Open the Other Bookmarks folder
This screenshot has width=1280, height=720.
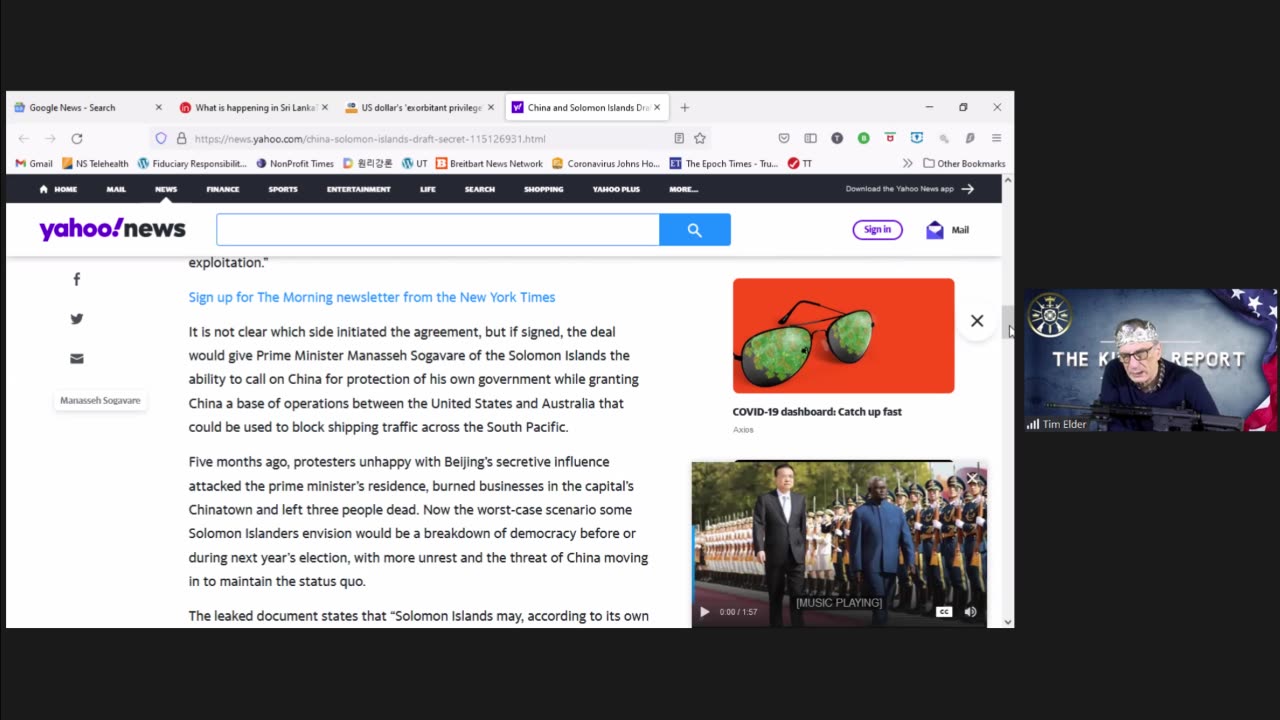(x=964, y=163)
